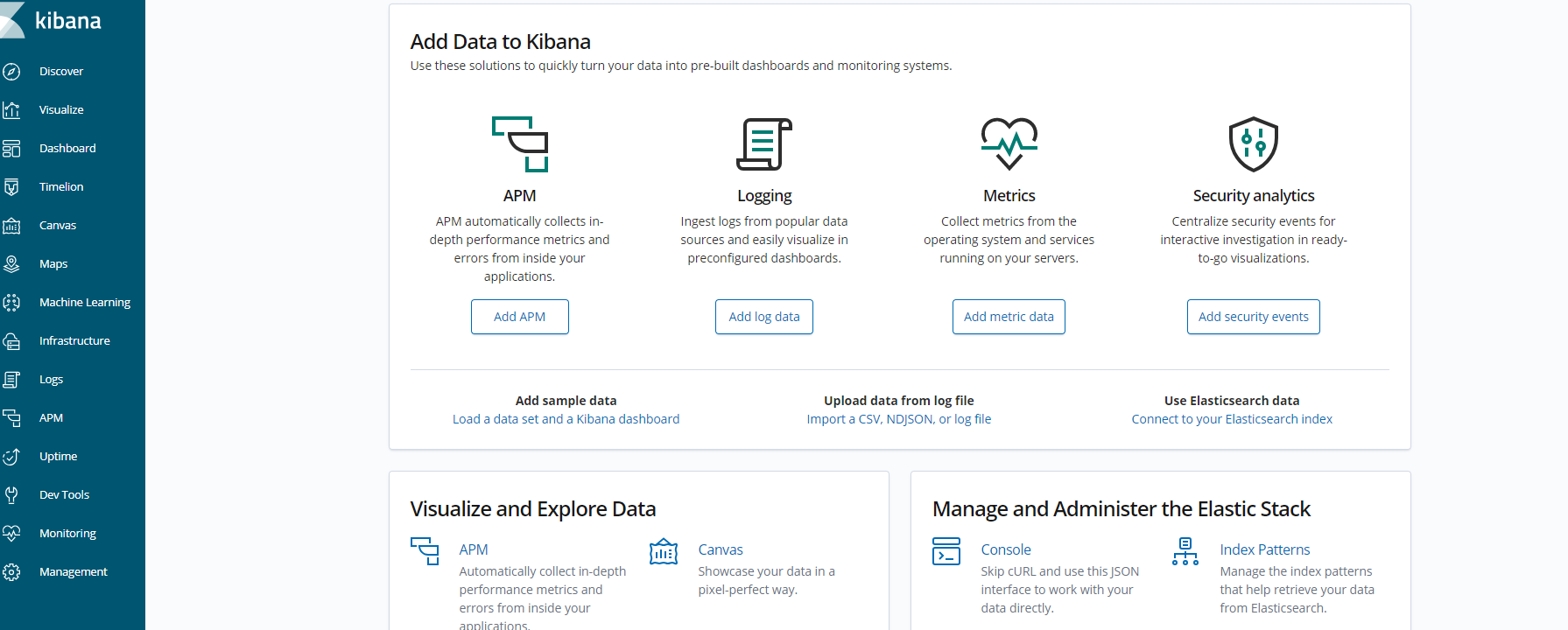Screen dimensions: 1568x630
Task: Click the Index Patterns icon
Action: pos(1185,551)
